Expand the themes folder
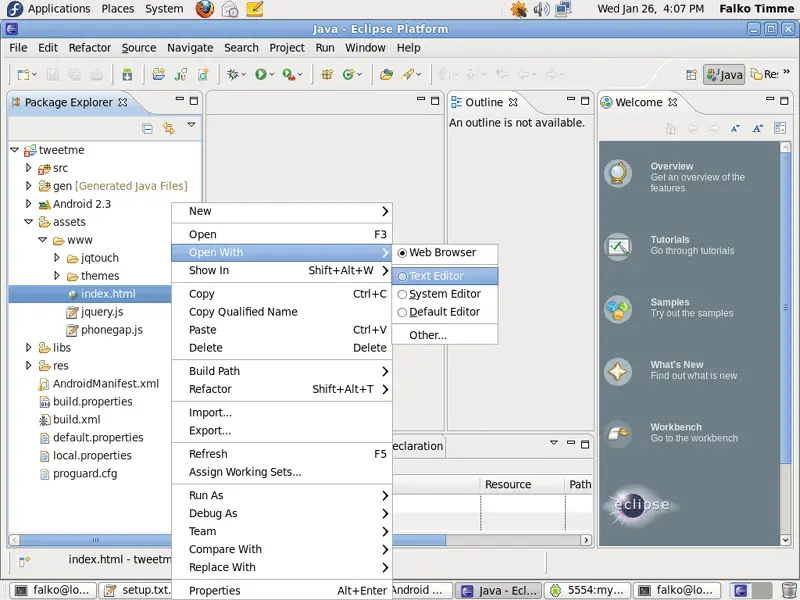The image size is (800, 600). tap(57, 275)
